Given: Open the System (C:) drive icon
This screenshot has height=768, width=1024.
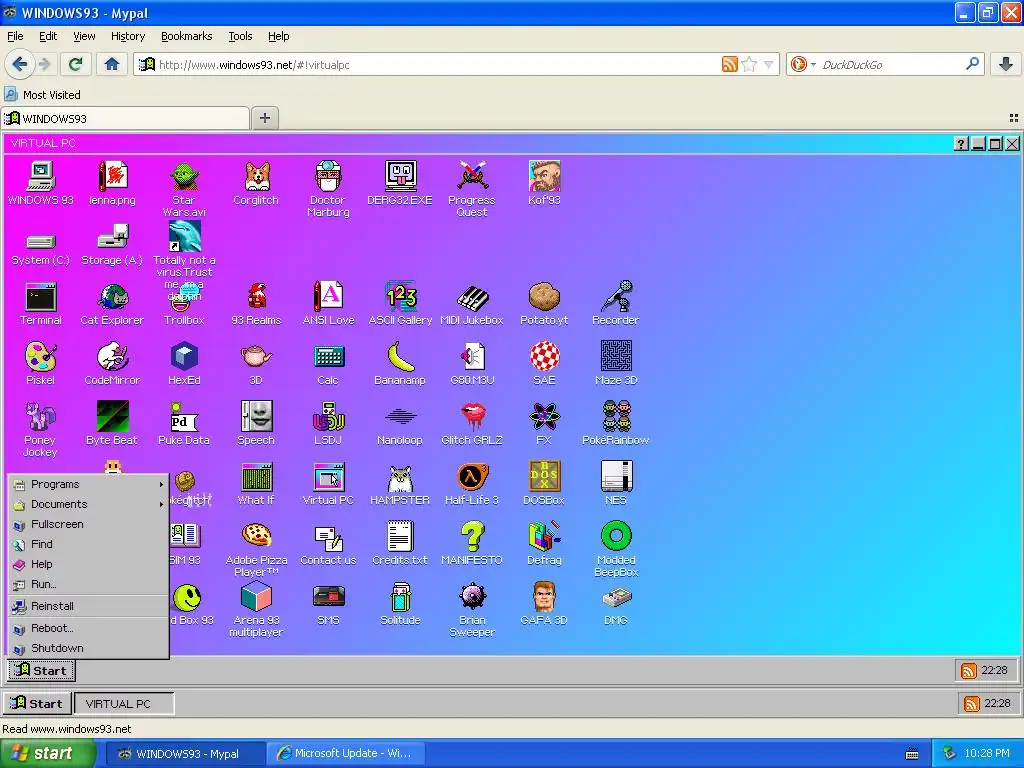Looking at the screenshot, I should [x=40, y=249].
